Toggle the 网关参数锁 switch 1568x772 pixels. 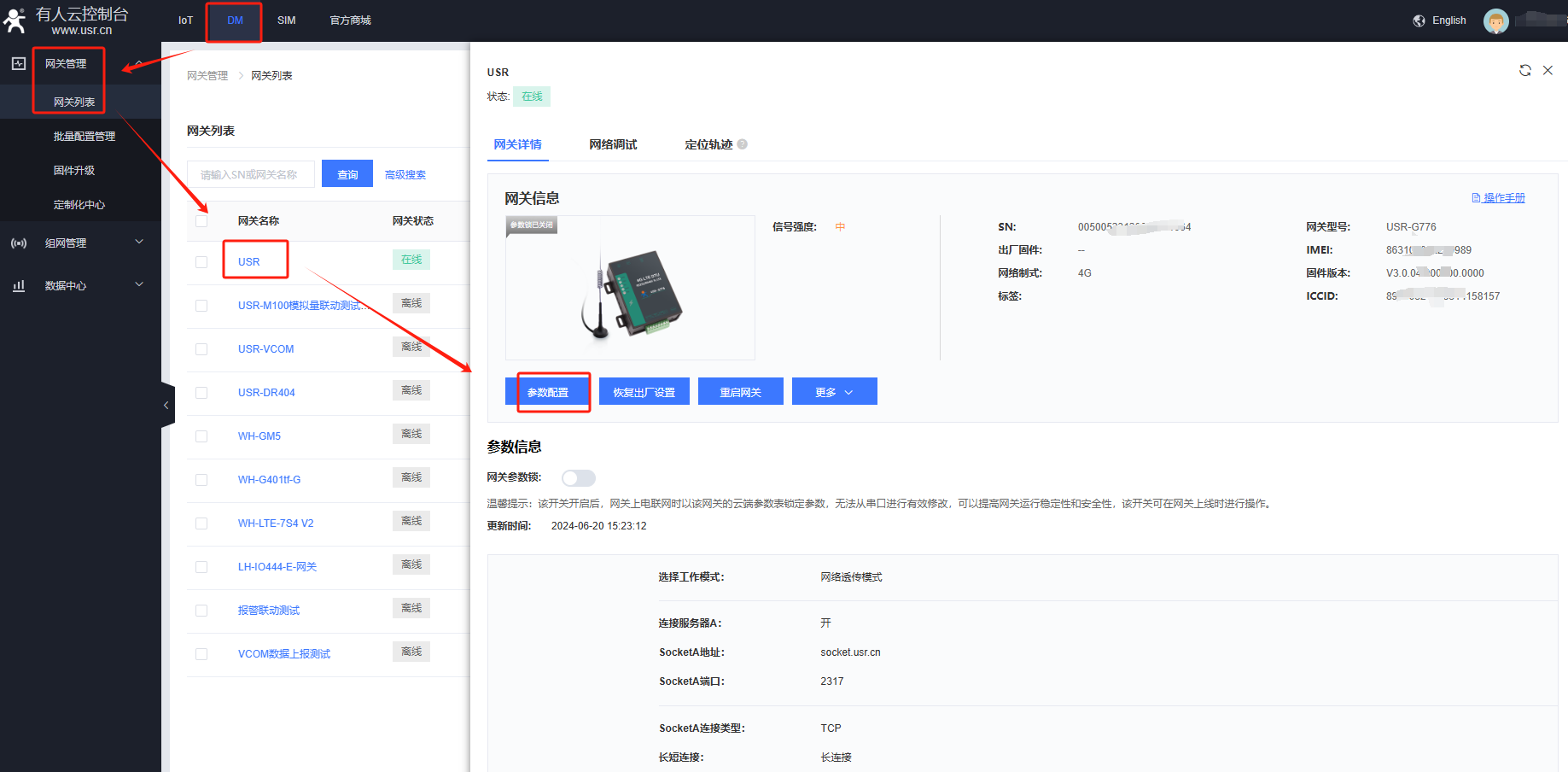pos(578,478)
